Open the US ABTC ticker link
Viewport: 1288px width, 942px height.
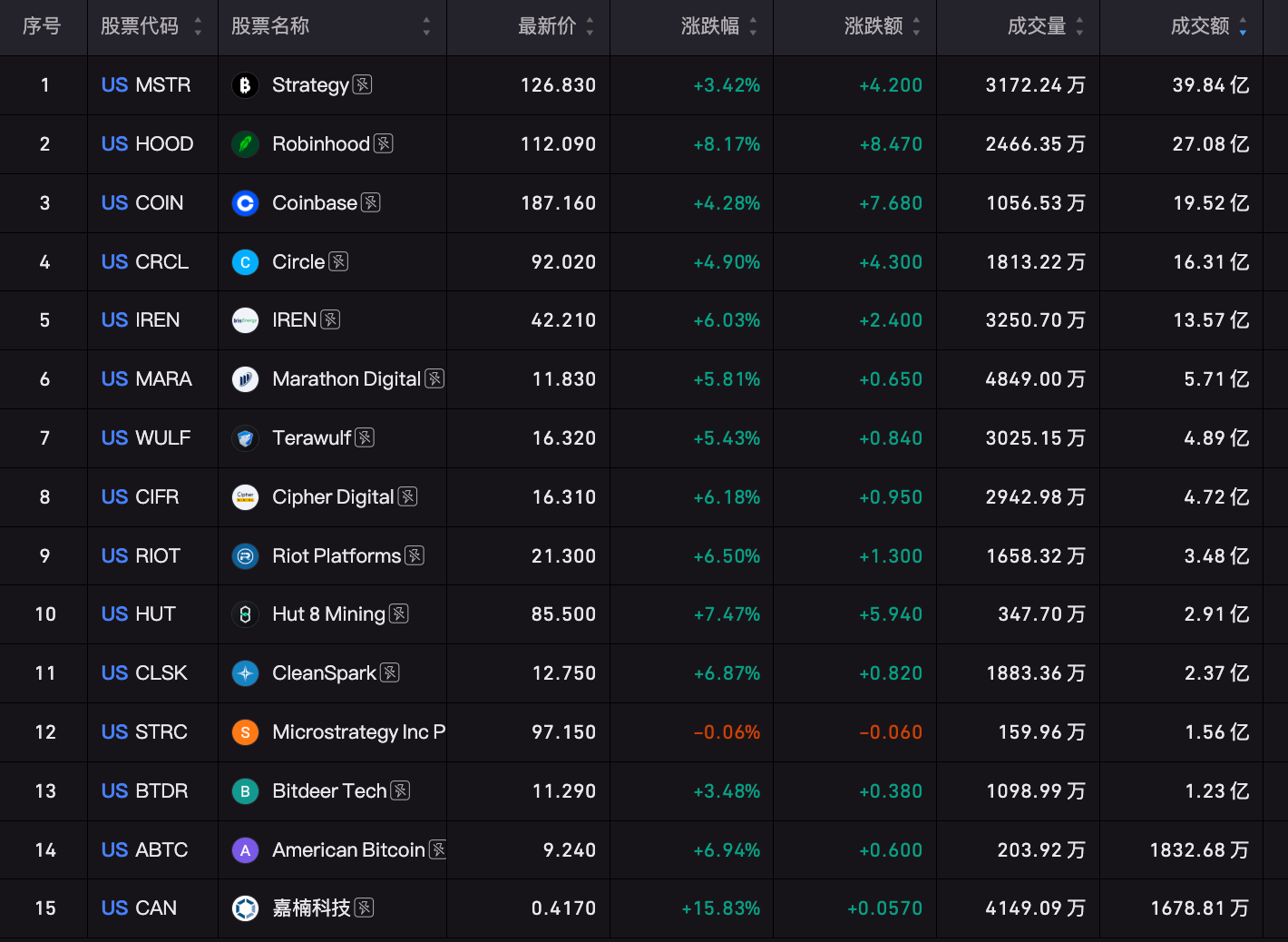point(145,850)
